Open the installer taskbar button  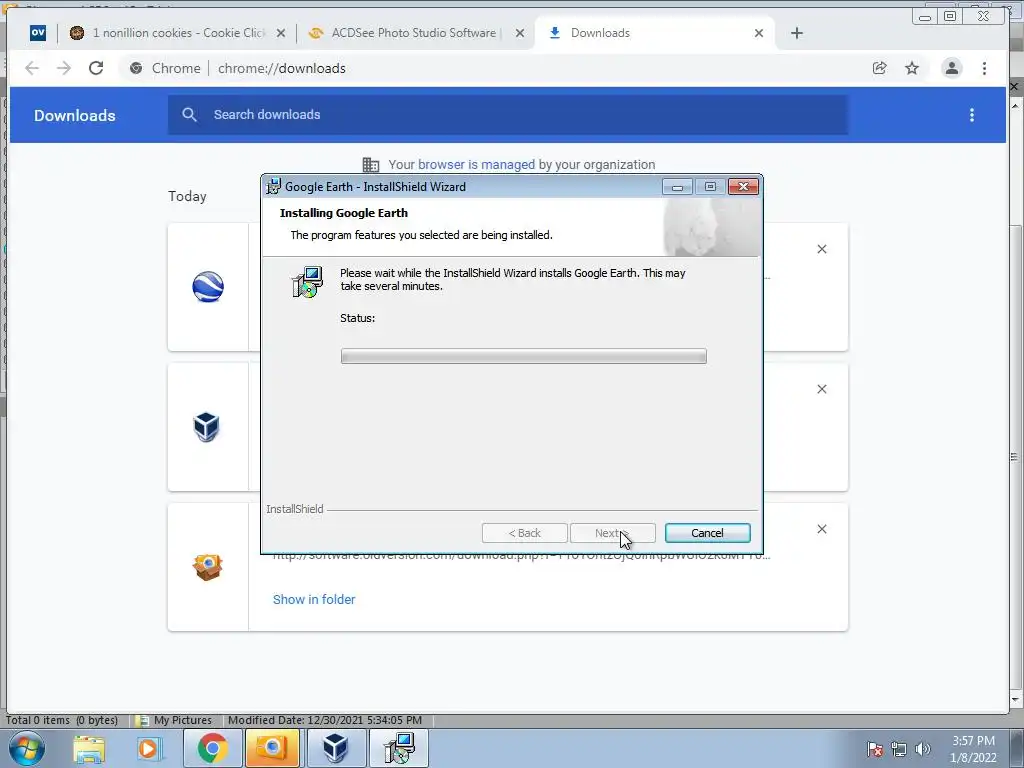[399, 748]
